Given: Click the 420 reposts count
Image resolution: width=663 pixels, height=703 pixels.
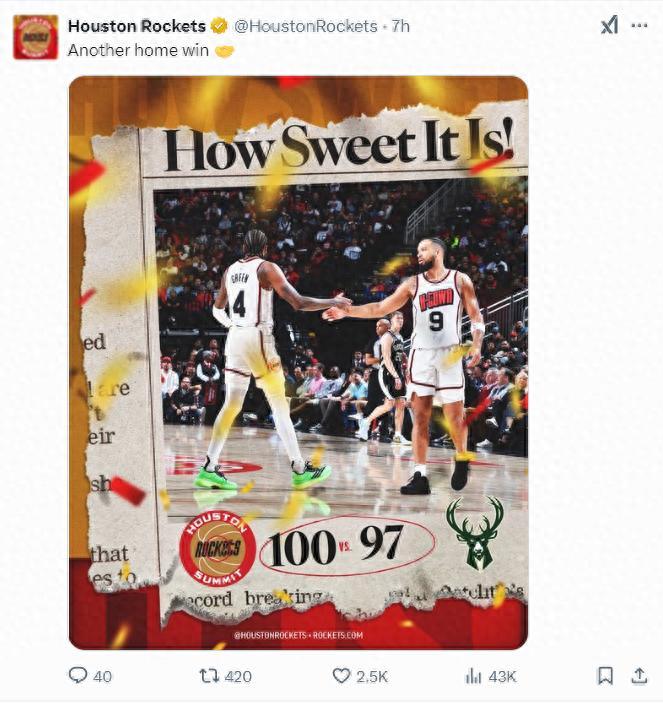Looking at the screenshot, I should (238, 676).
